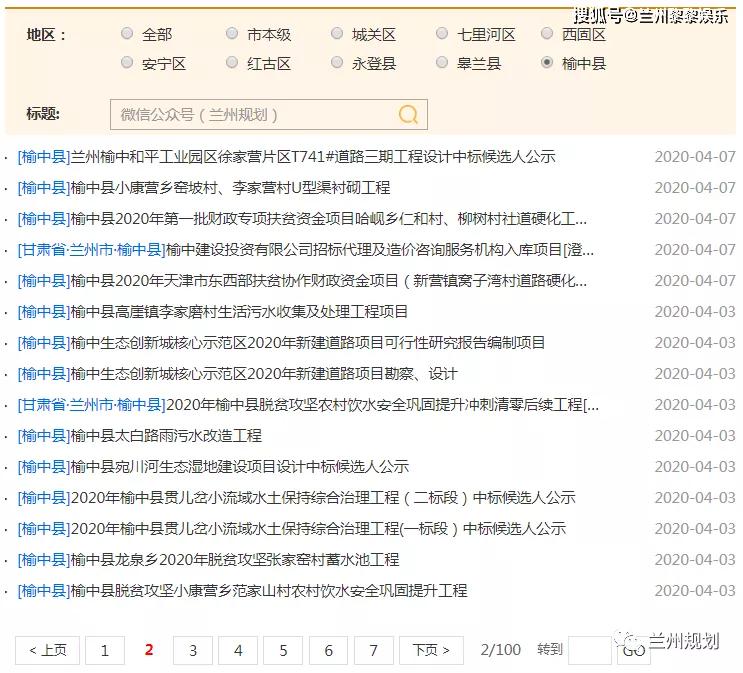Click the 转到 page number input box
The width and height of the screenshot is (743, 673).
click(x=590, y=650)
